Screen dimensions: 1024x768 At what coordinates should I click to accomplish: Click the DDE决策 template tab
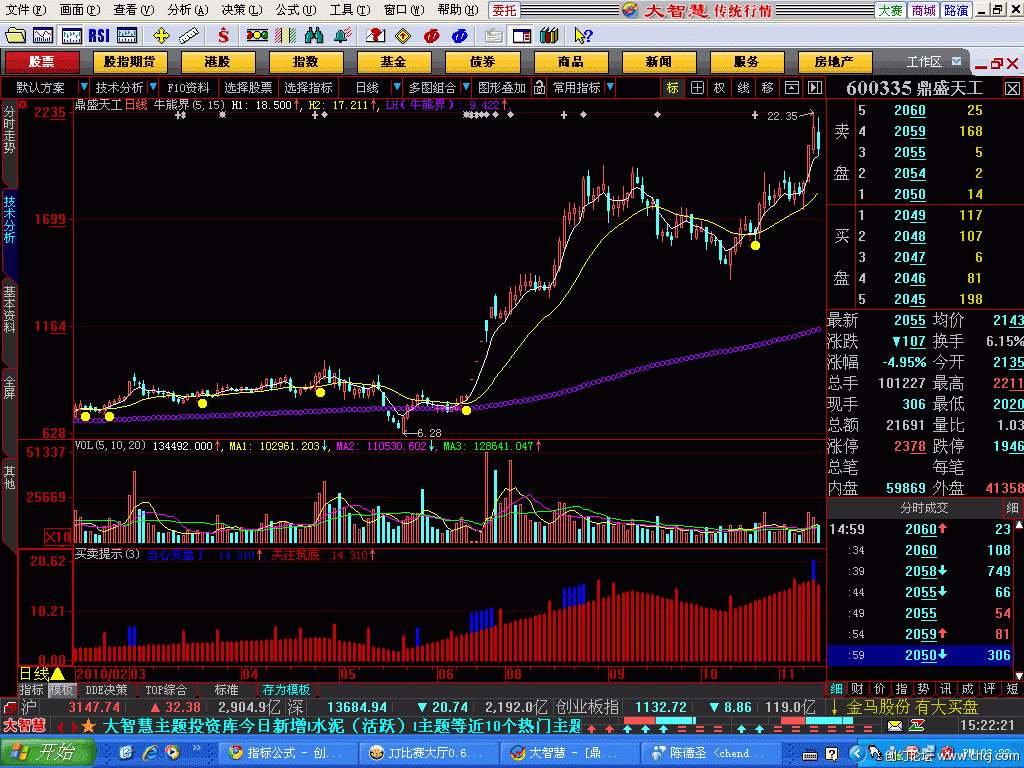pyautogui.click(x=106, y=690)
